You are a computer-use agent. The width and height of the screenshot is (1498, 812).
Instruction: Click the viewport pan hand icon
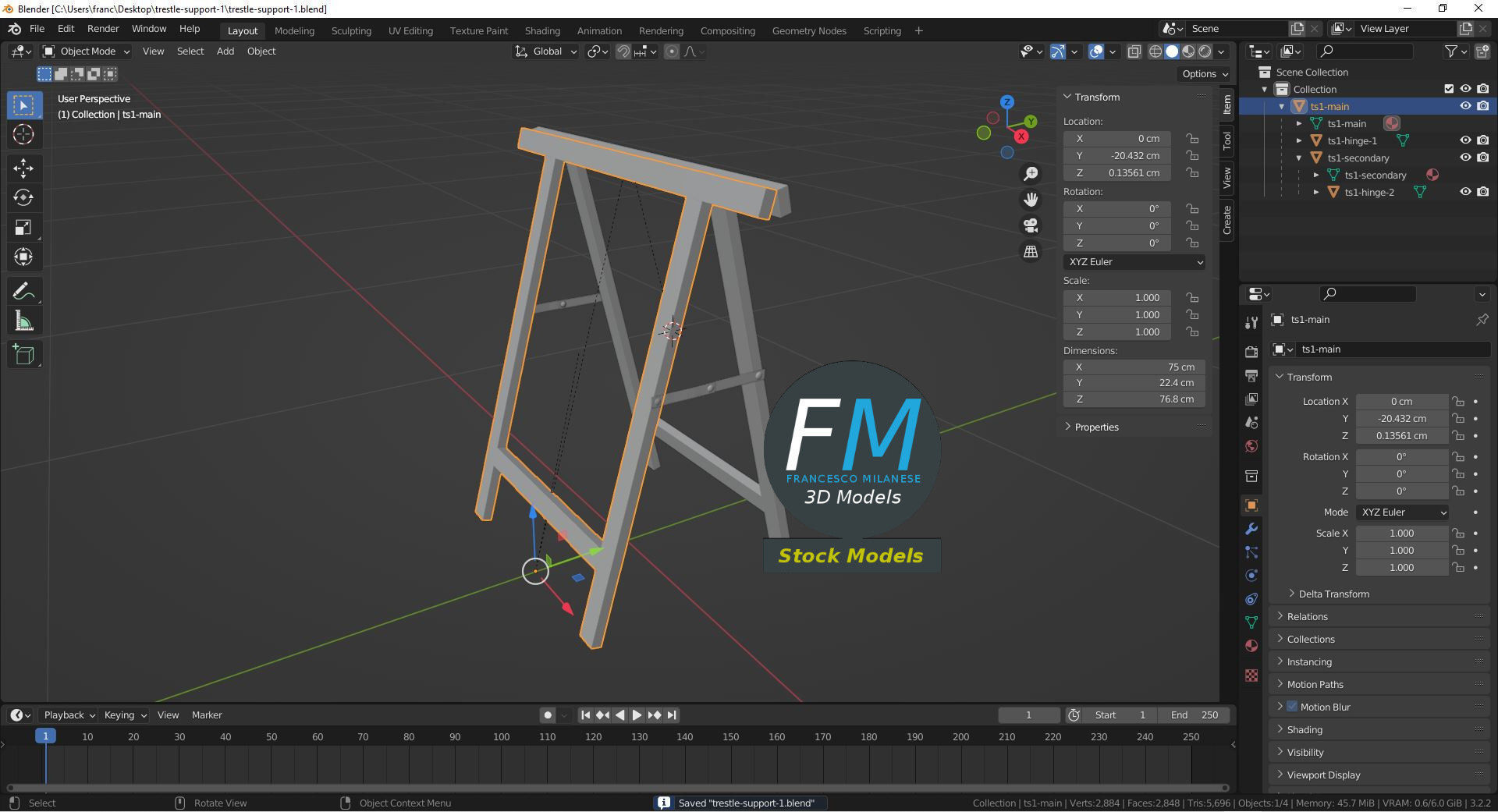(x=1031, y=200)
